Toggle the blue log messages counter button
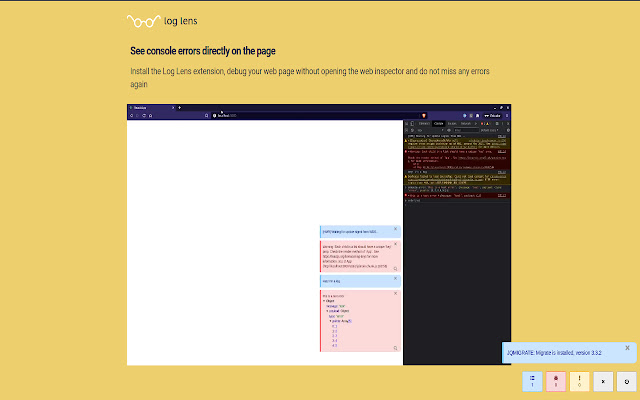This screenshot has height=400, width=640. tap(532, 381)
